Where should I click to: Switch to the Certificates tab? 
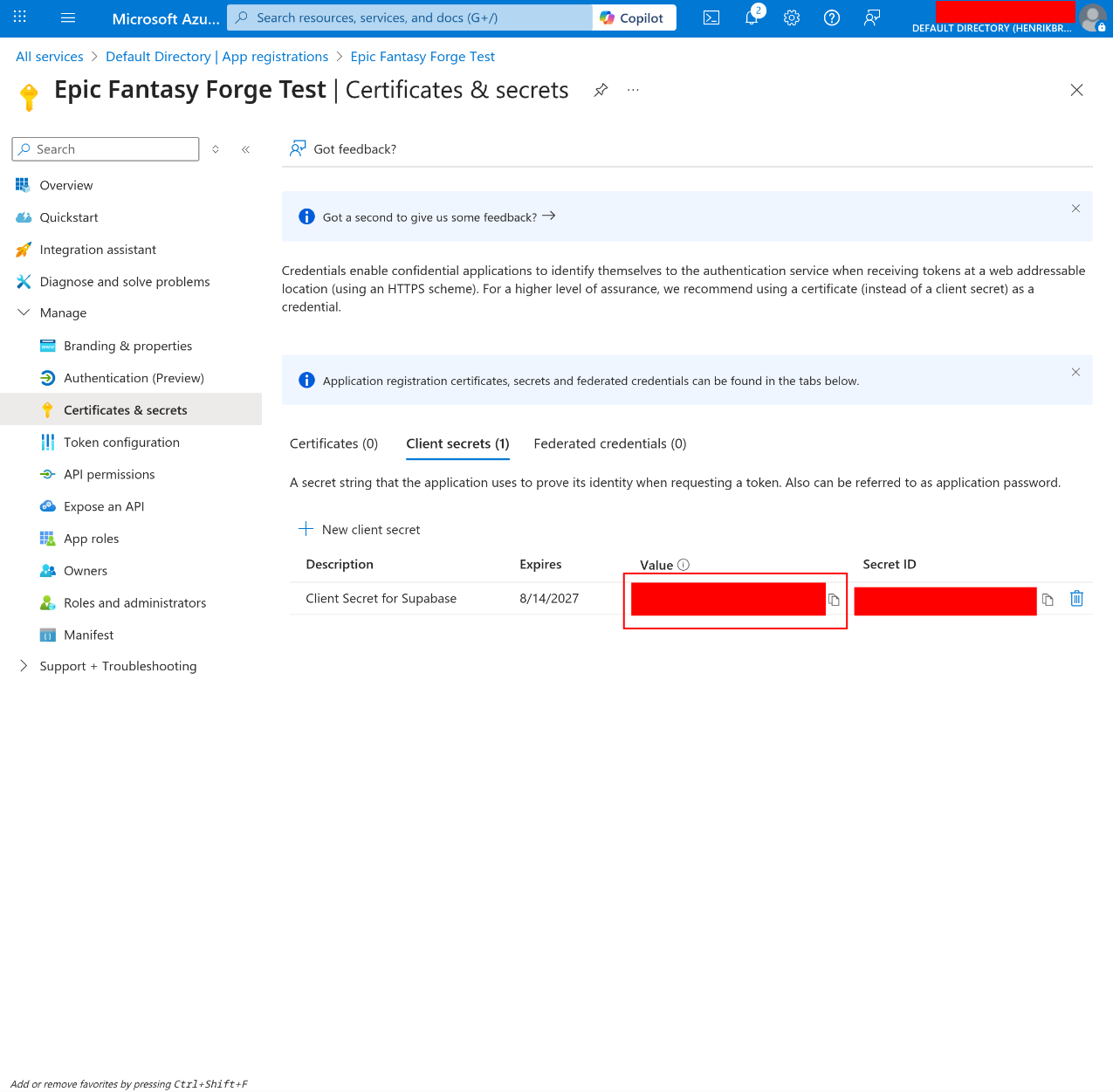(x=333, y=443)
